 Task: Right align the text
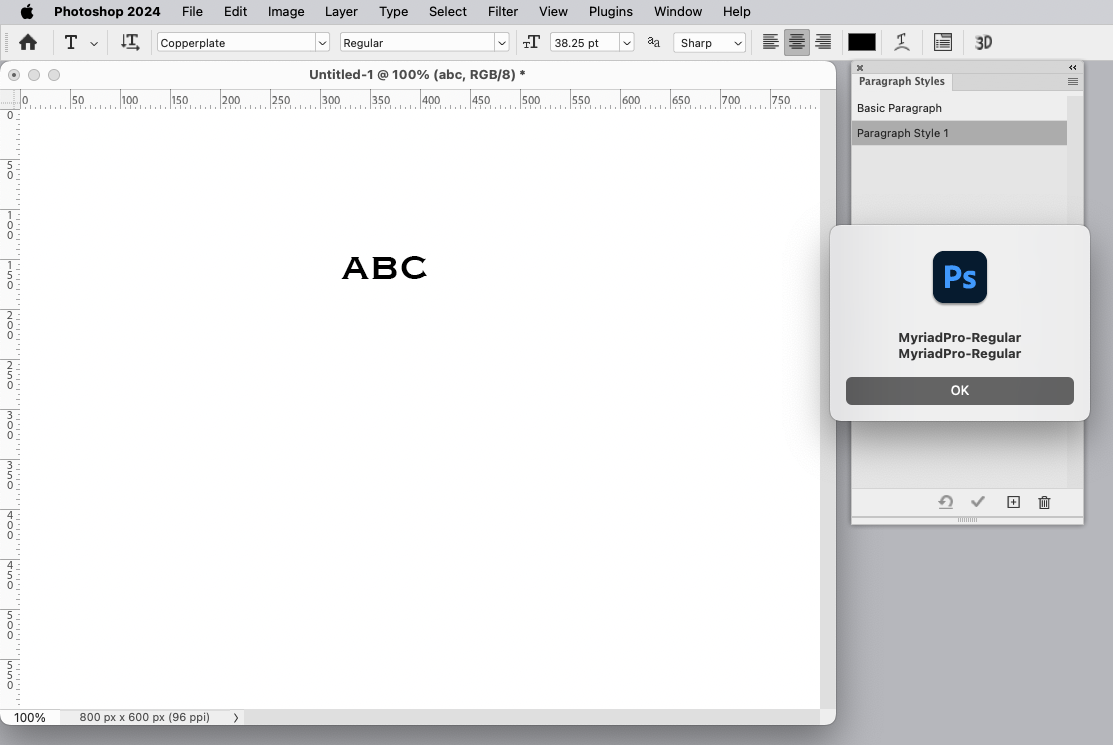[823, 42]
